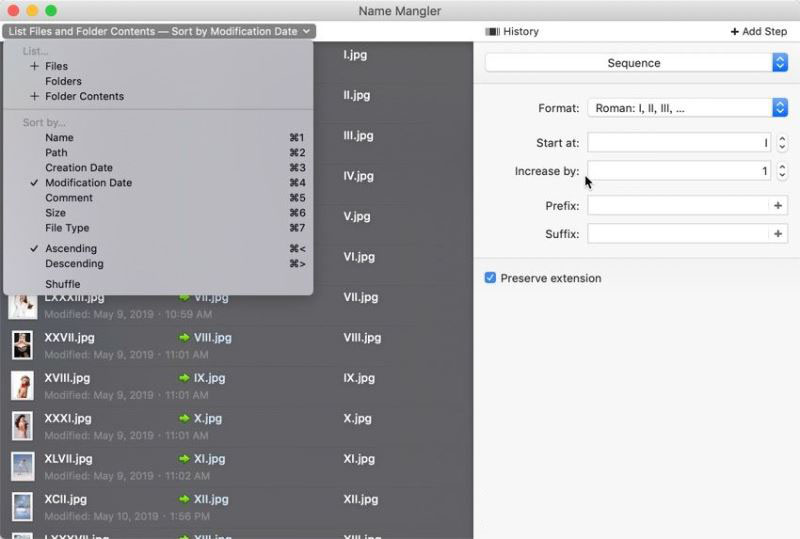Choose Shuffle in the sort menu
Viewport: 800px width, 539px height.
click(158, 284)
